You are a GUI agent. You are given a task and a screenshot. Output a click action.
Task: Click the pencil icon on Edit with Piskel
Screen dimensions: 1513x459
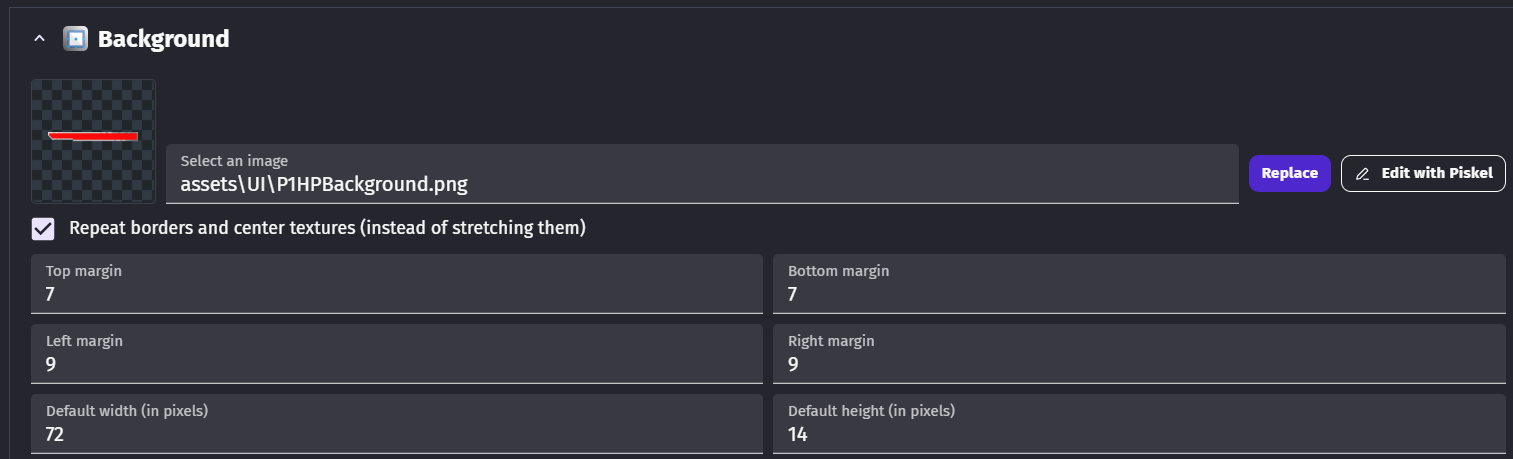pyautogui.click(x=1362, y=174)
